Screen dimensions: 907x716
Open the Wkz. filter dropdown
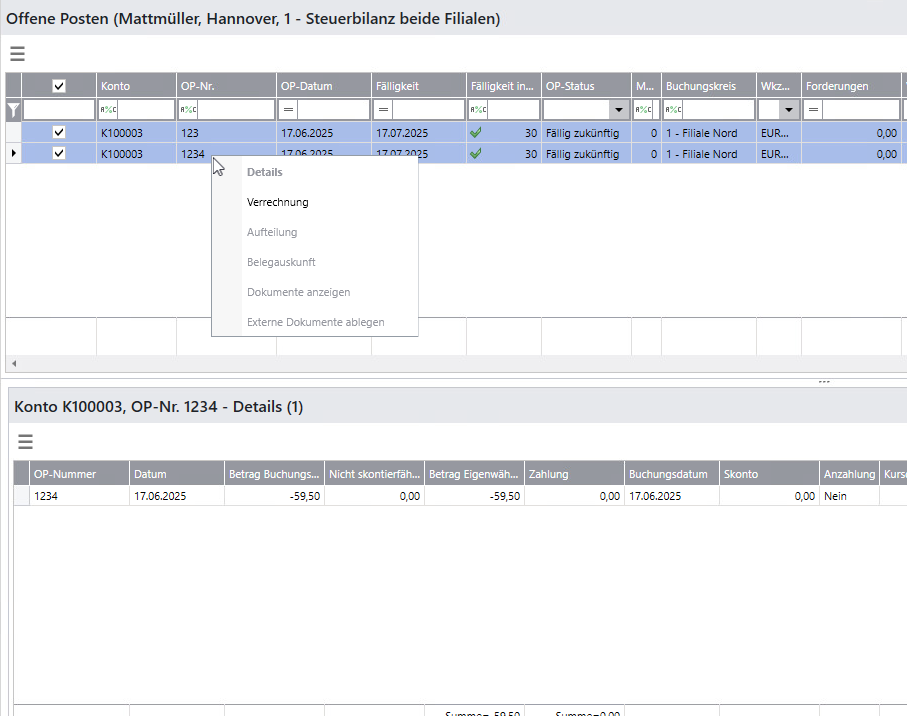coord(789,110)
